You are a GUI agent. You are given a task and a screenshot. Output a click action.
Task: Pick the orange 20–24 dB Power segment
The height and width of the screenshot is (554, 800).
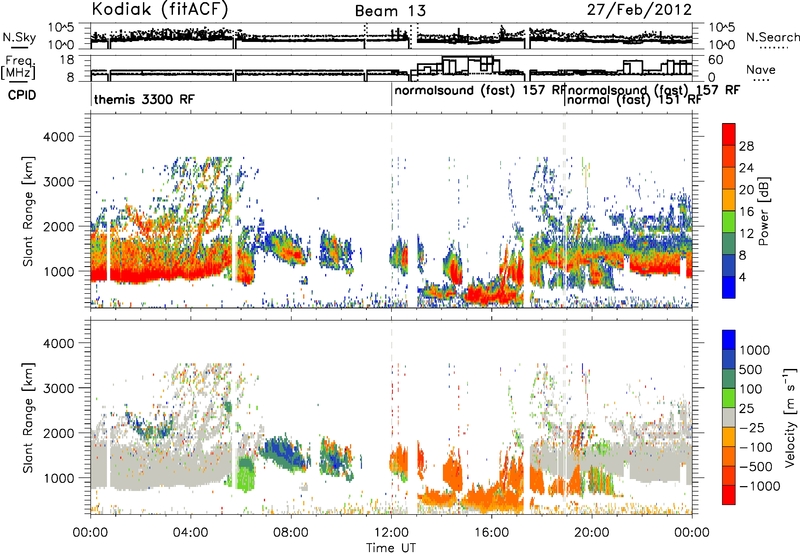click(729, 178)
